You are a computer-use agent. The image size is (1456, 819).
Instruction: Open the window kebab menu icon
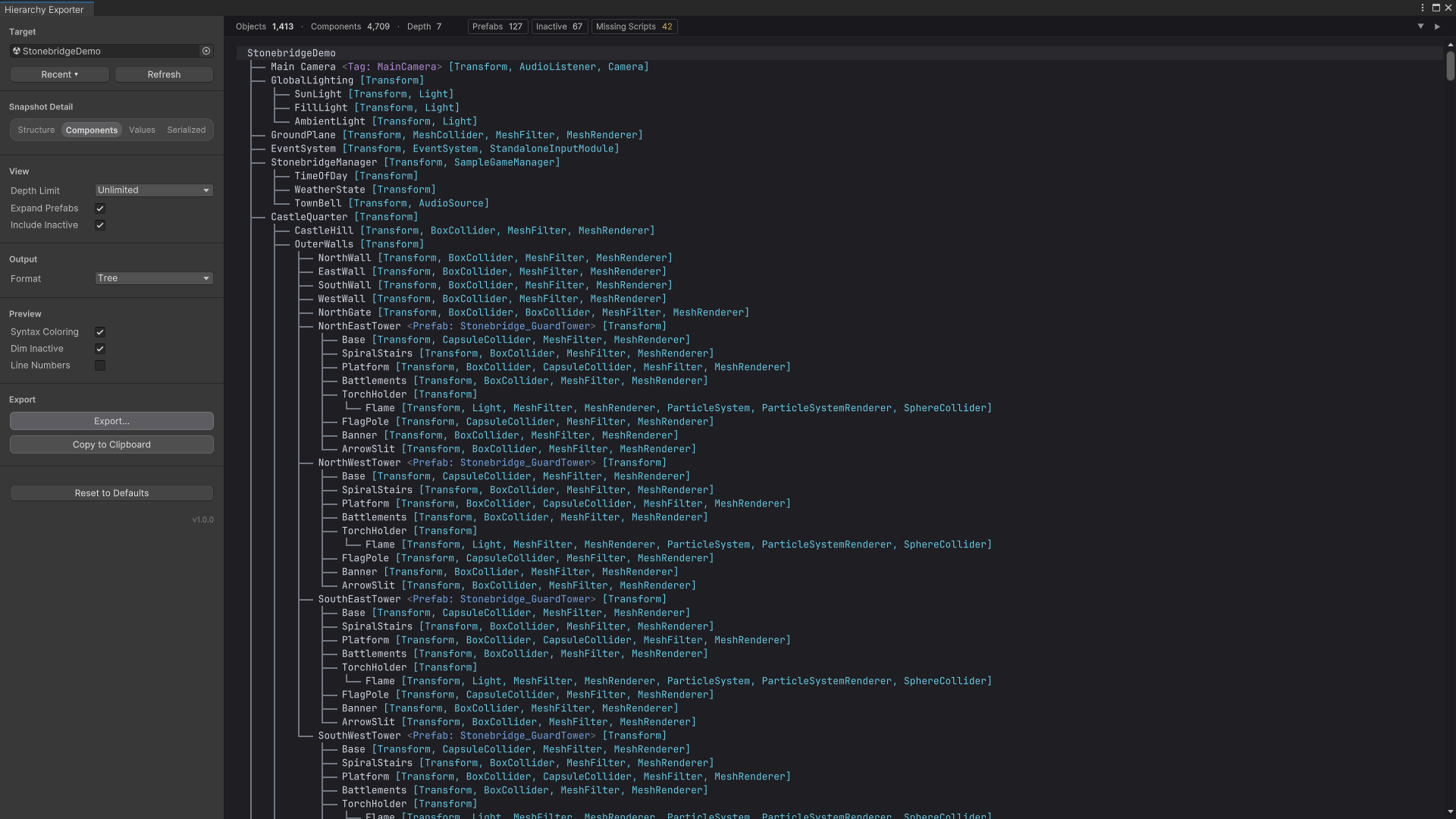[1422, 8]
